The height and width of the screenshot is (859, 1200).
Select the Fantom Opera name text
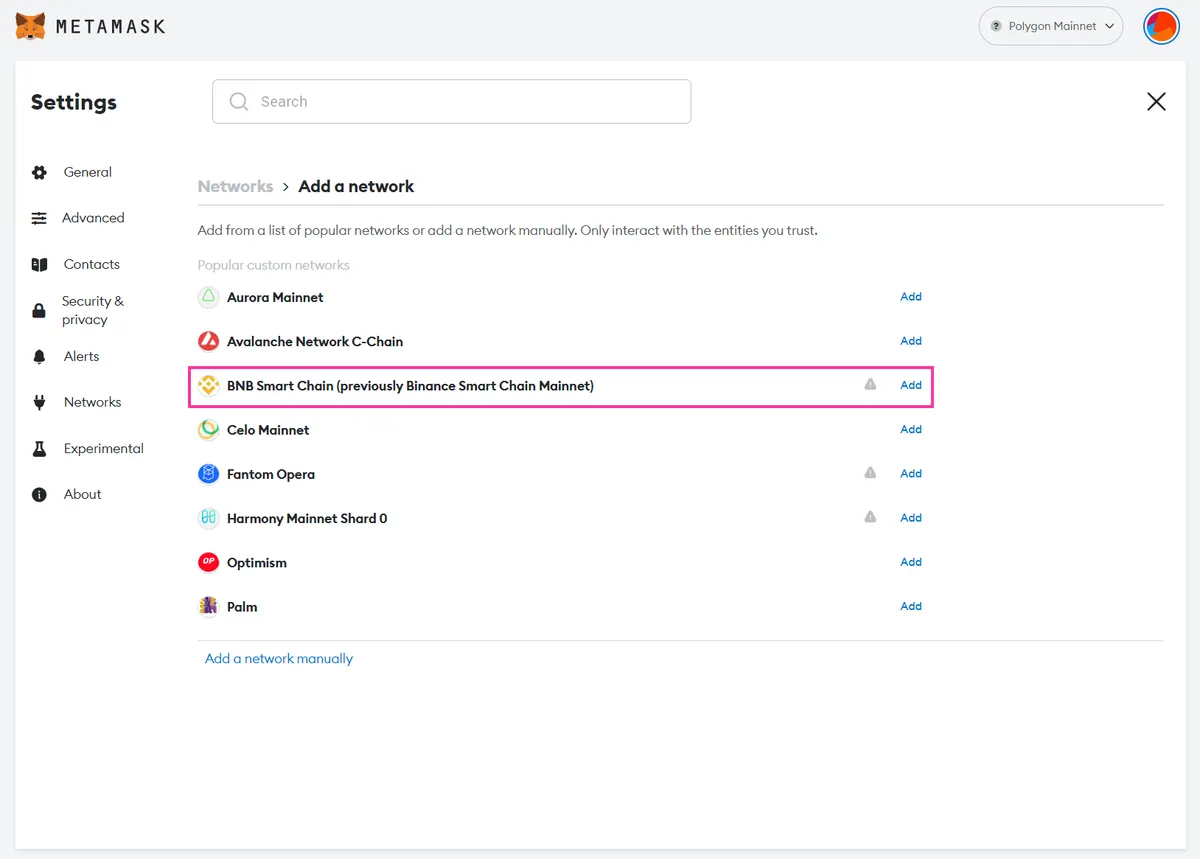(x=271, y=474)
